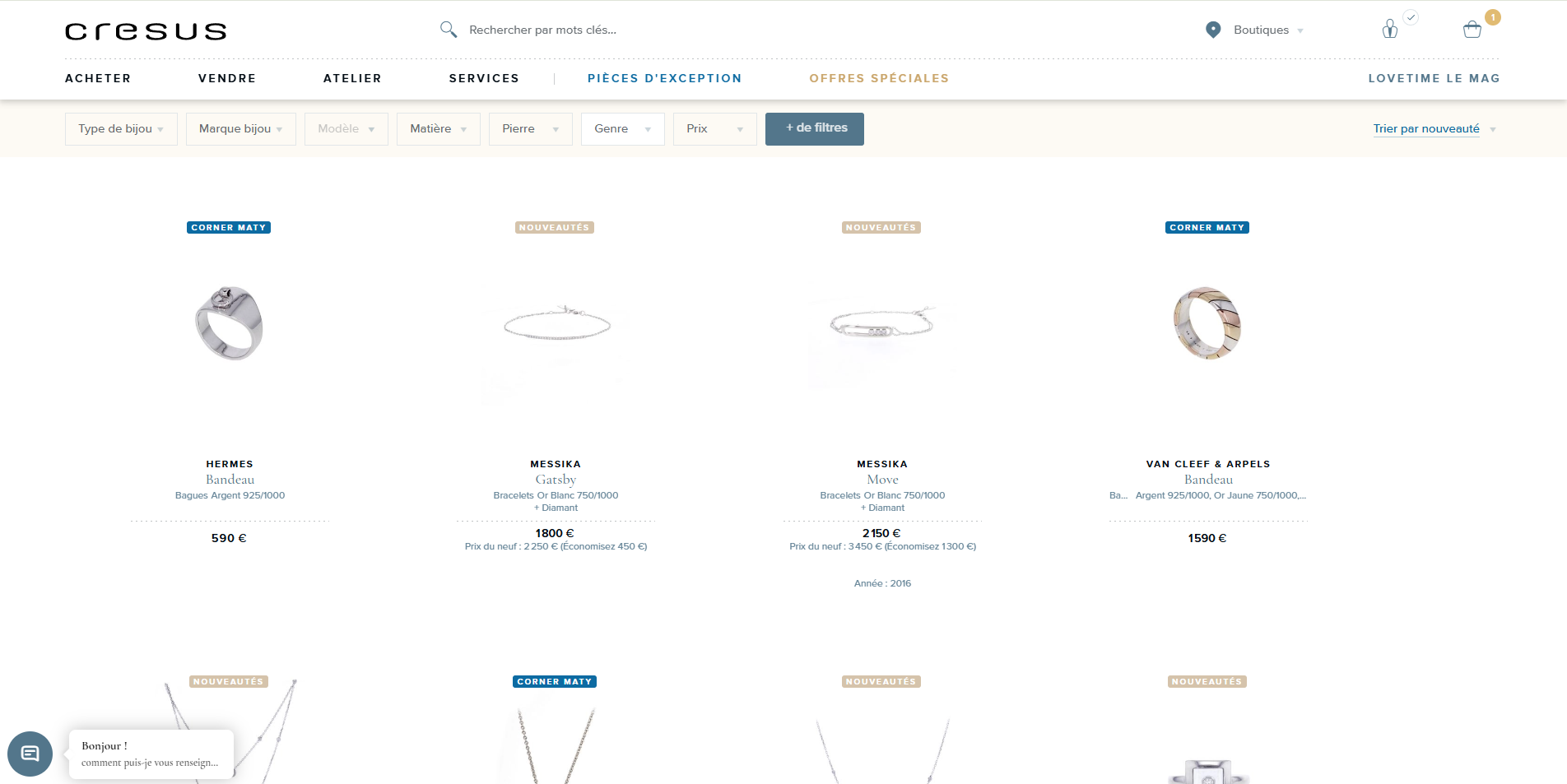Open the Marque bijou filter

(241, 129)
